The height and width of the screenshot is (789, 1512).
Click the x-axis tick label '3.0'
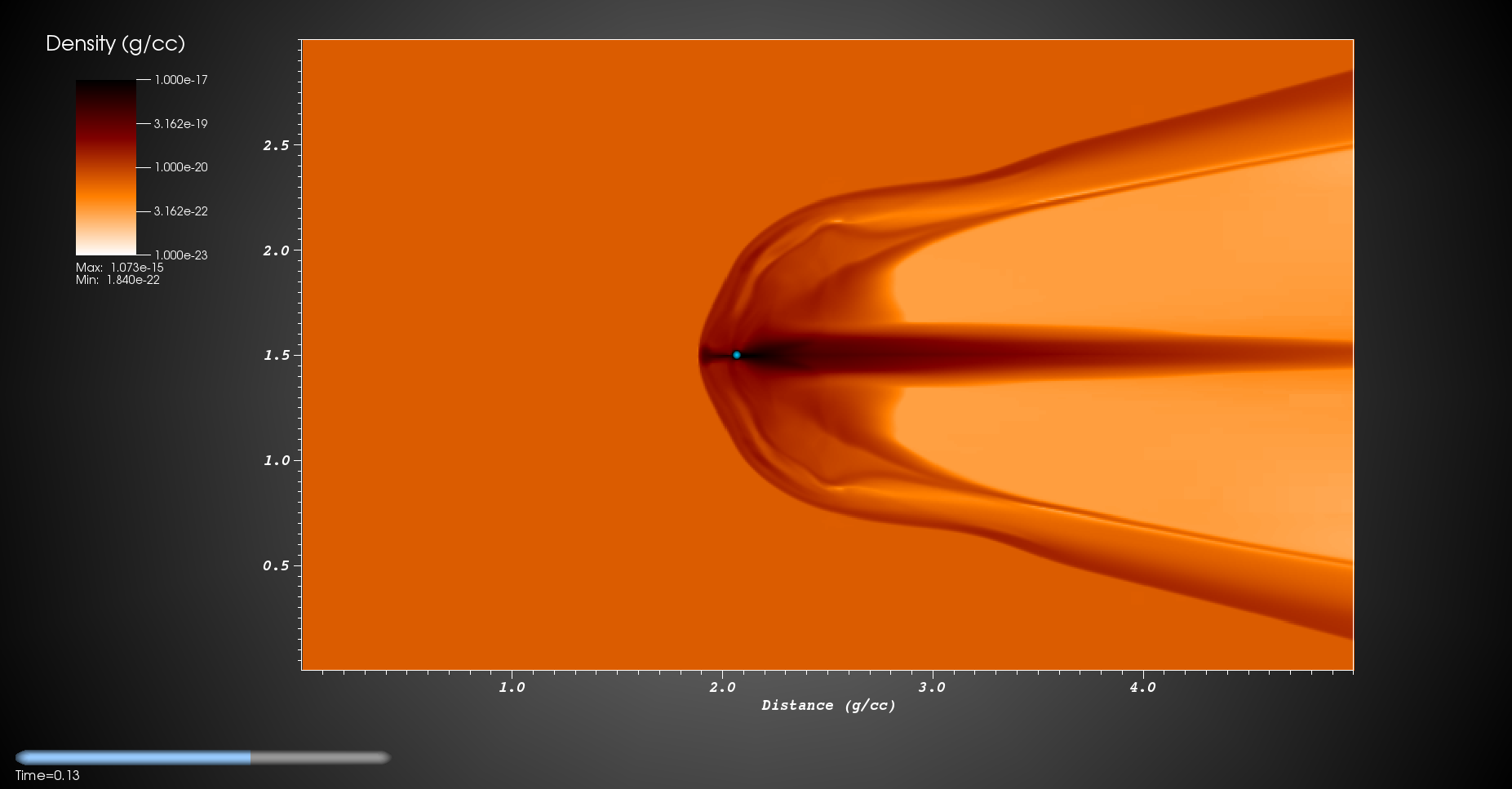tap(932, 687)
